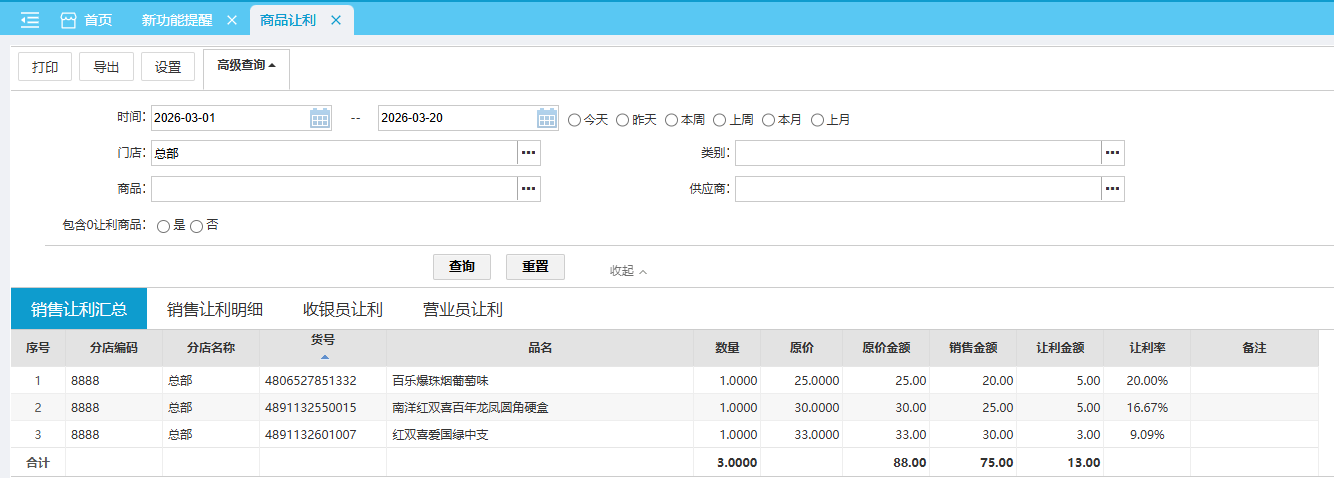Viewport: 1334px width, 478px height.
Task: Collapse the left sidebar menu icon
Action: (30, 20)
